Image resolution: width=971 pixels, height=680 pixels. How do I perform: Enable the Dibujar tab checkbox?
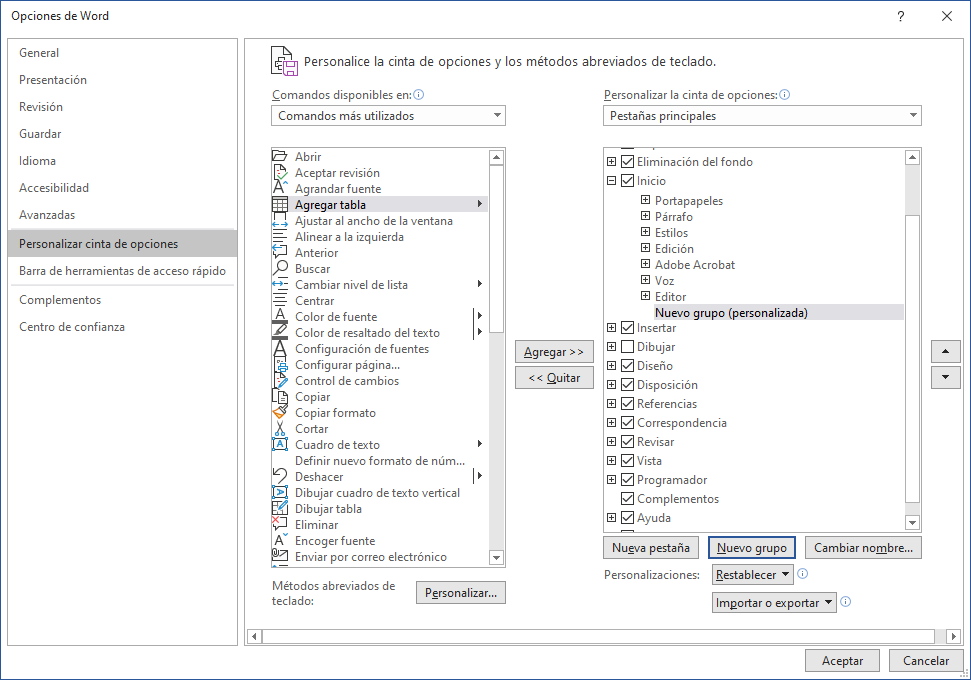[x=627, y=347]
